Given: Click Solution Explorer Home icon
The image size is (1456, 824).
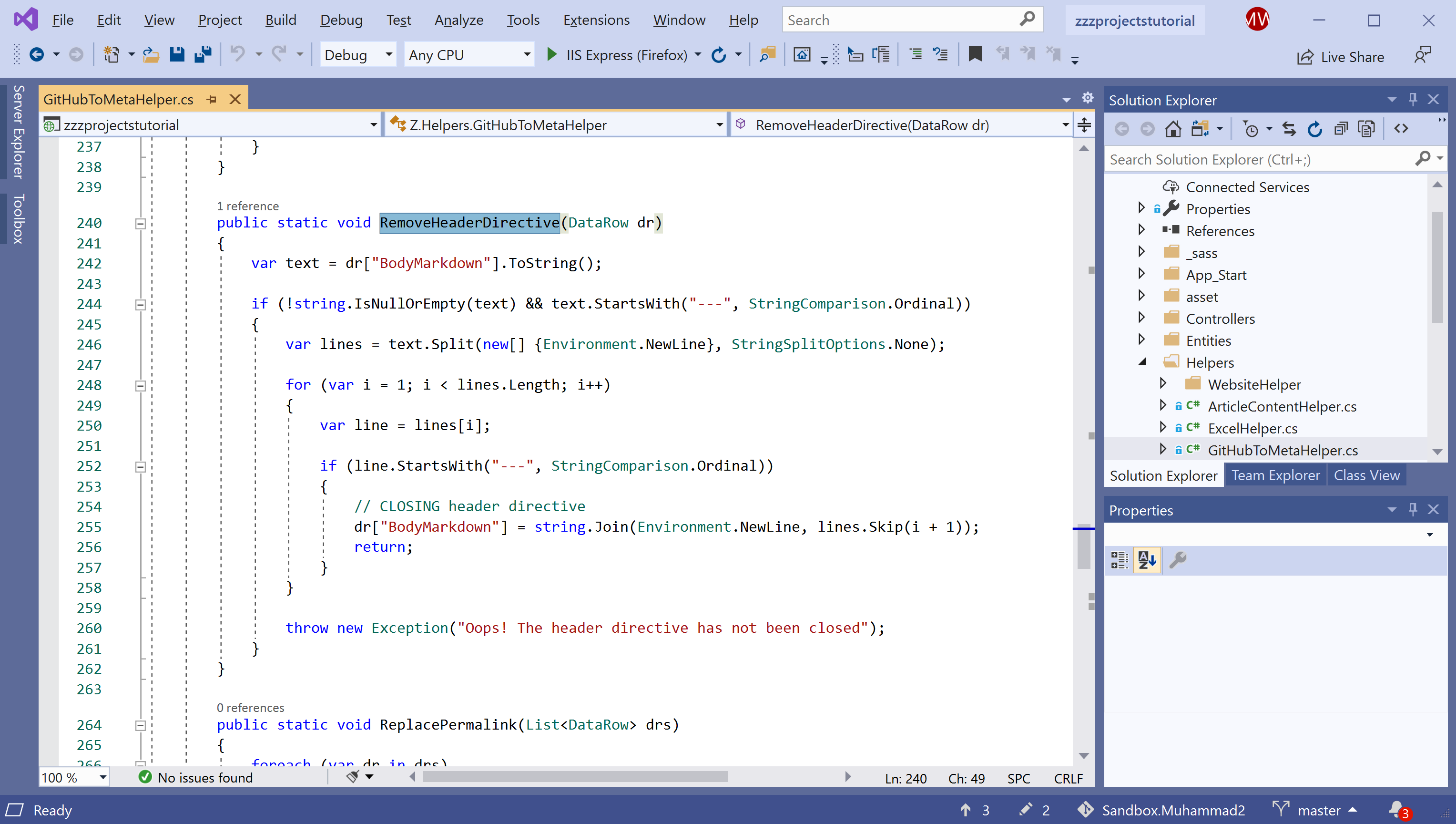Looking at the screenshot, I should click(x=1173, y=129).
